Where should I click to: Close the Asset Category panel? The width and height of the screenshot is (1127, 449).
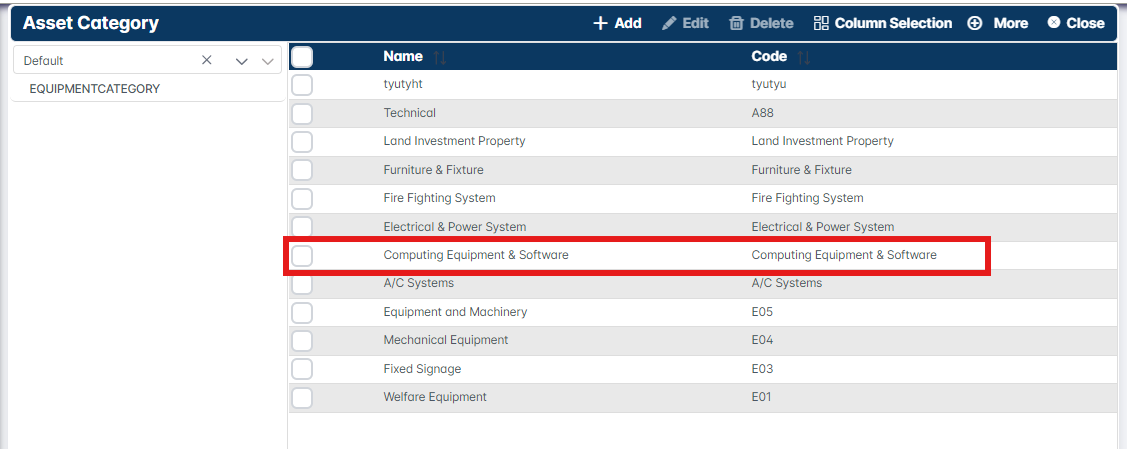pyautogui.click(x=1076, y=24)
